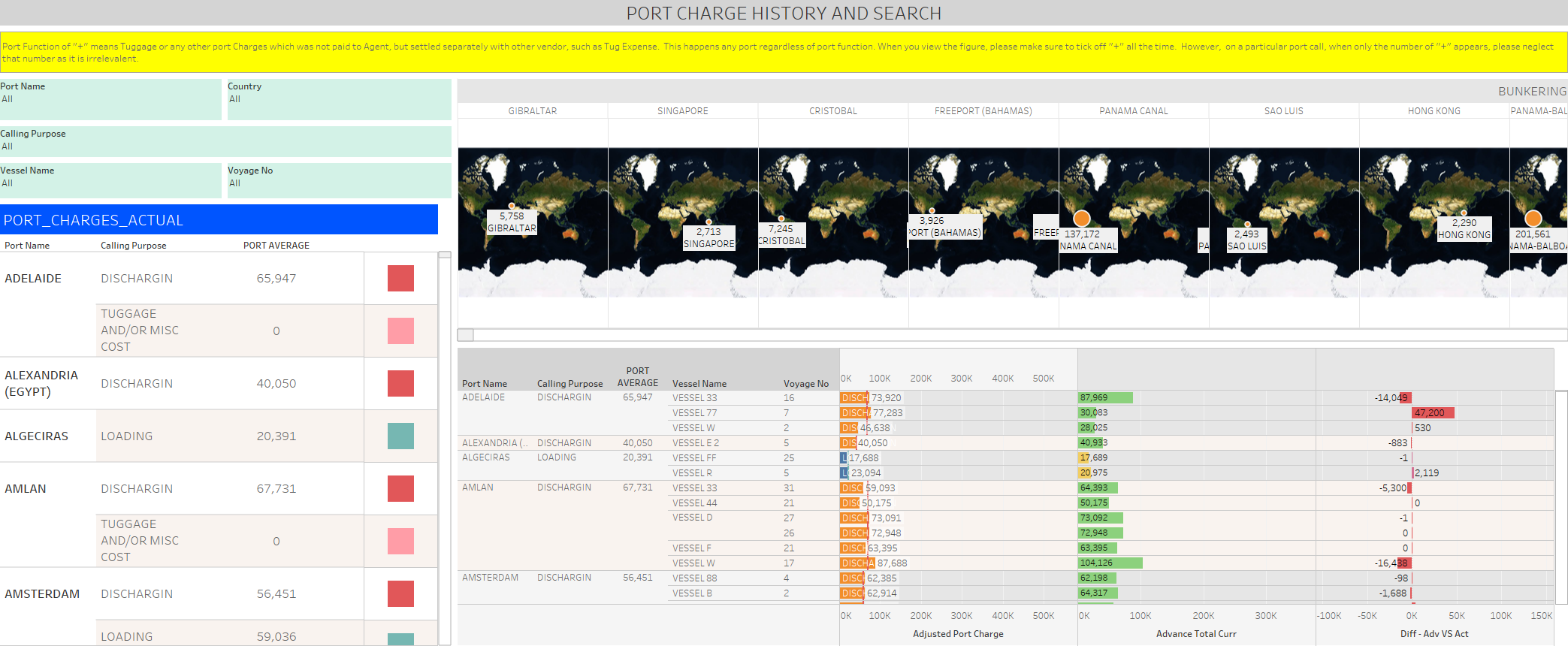Click the SINGAPORE column header above the map
The width and height of the screenshot is (1568, 646).
pos(683,111)
